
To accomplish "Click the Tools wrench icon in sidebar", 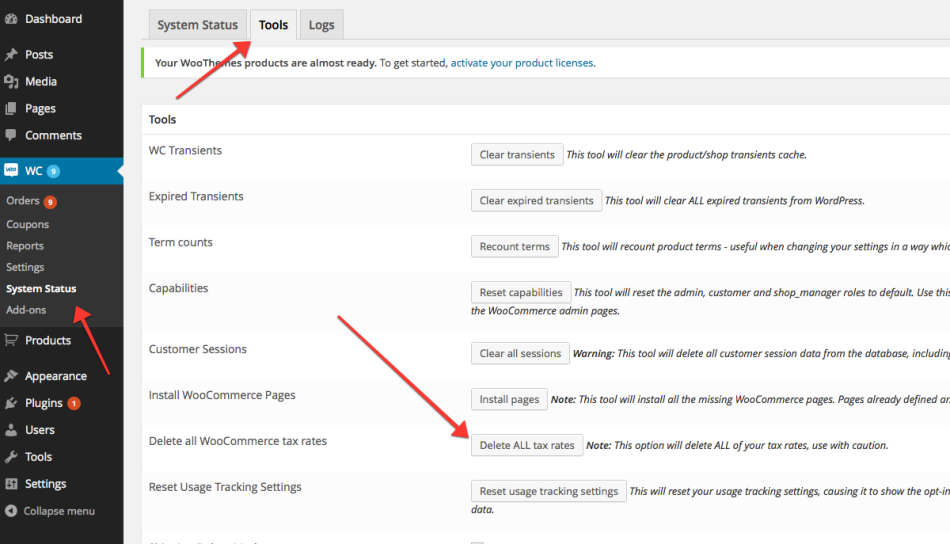I will (11, 457).
